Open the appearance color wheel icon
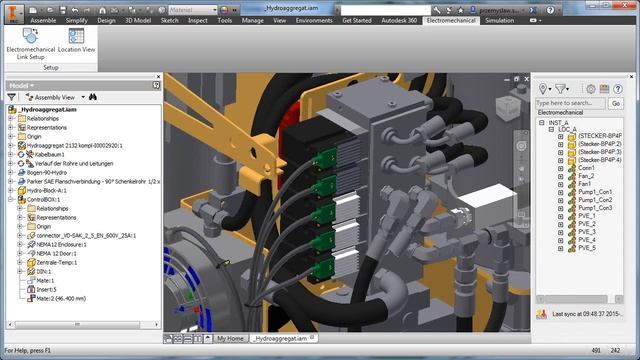 224,9
